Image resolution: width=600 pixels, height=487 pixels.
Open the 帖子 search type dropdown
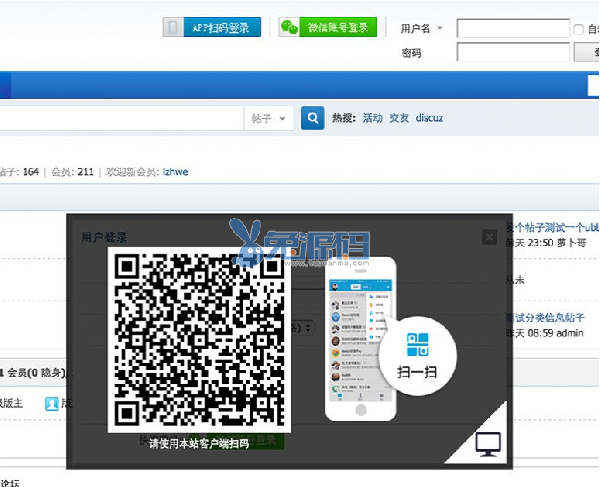[x=269, y=118]
